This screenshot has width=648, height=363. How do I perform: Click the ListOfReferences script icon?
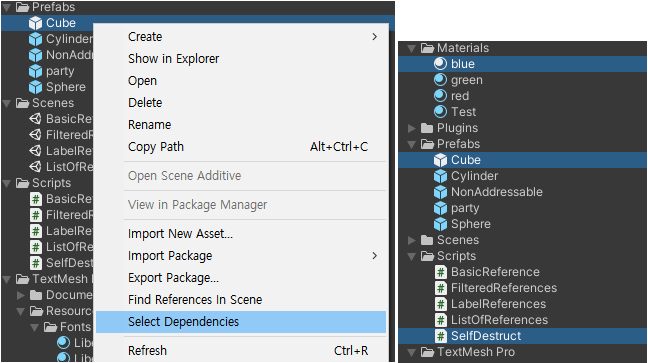[x=441, y=320]
